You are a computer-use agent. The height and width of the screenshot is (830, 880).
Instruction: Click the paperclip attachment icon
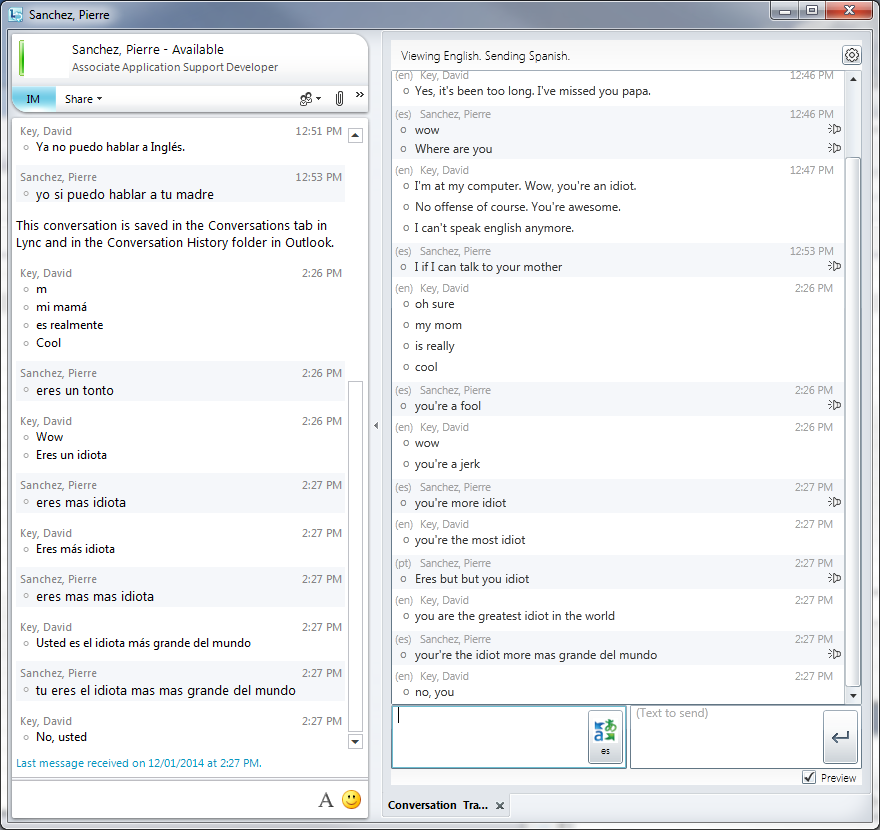pos(339,99)
